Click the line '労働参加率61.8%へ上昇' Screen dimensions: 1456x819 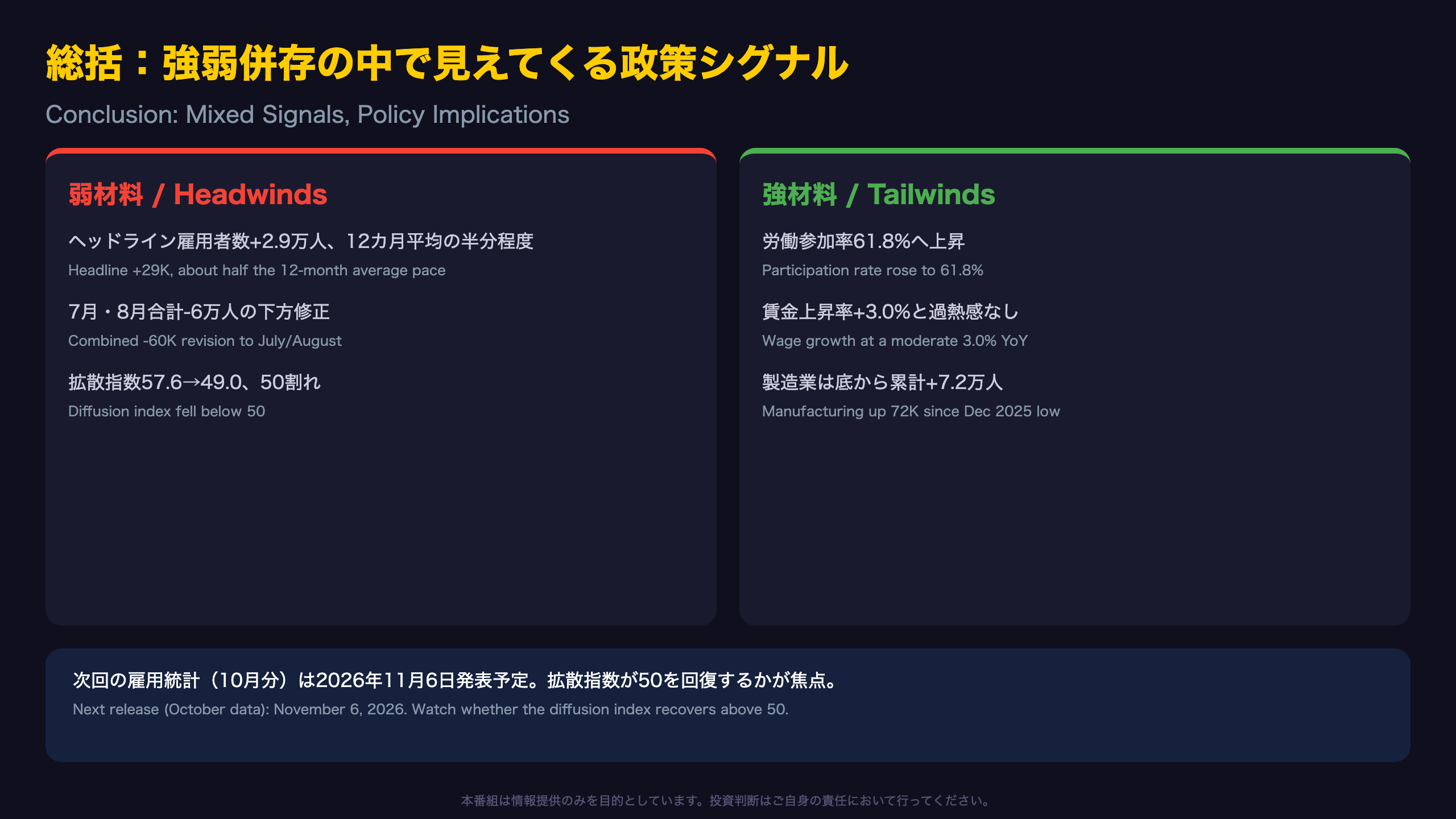(863, 241)
